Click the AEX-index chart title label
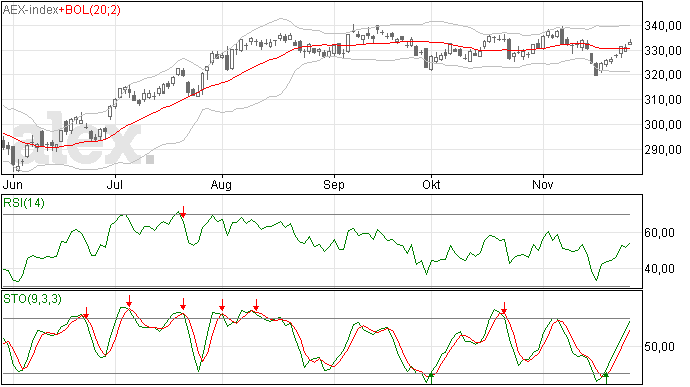690x387 pixels. coord(31,10)
